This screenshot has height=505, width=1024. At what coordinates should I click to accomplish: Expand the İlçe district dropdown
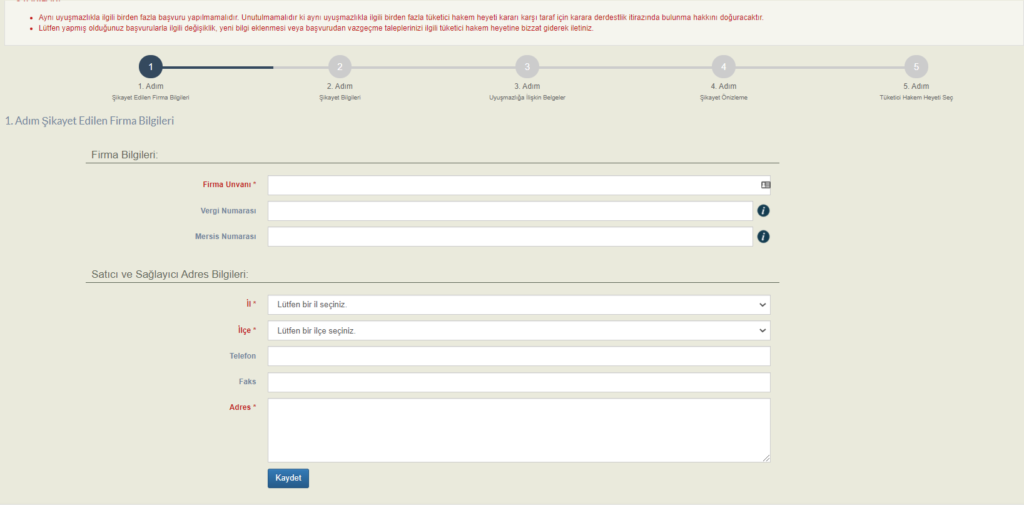pos(518,330)
